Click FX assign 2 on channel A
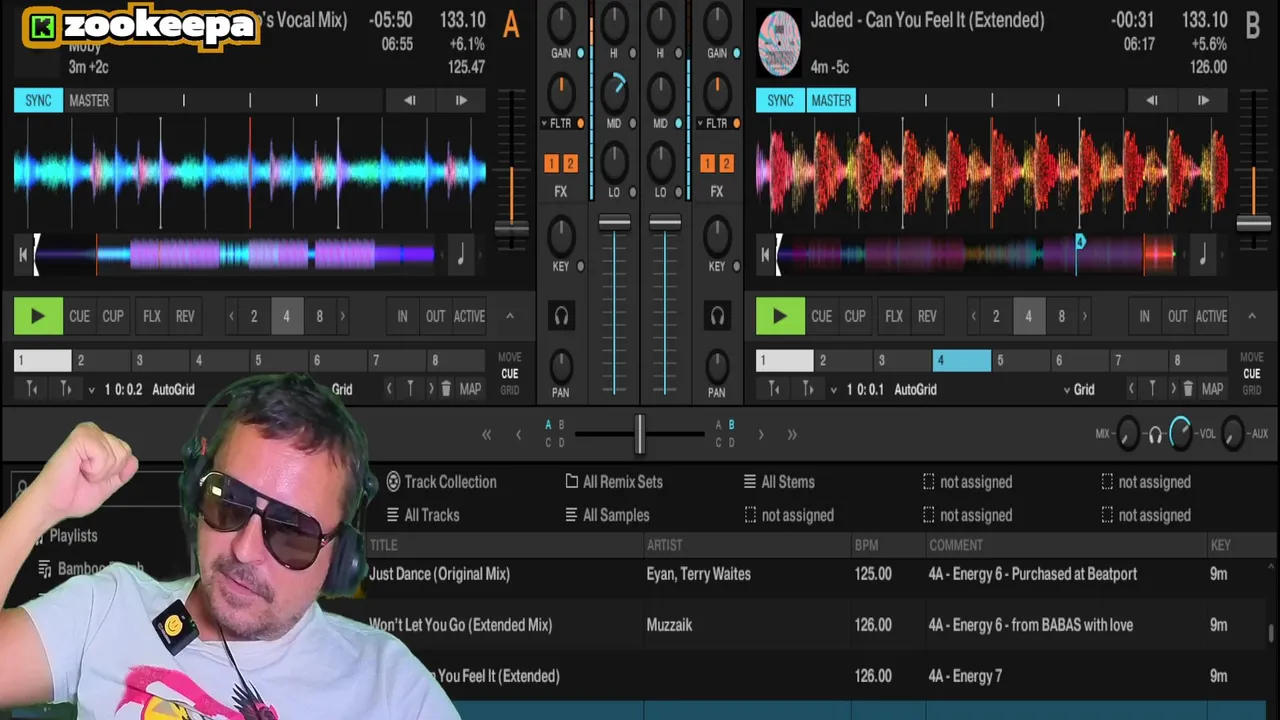 pos(569,163)
